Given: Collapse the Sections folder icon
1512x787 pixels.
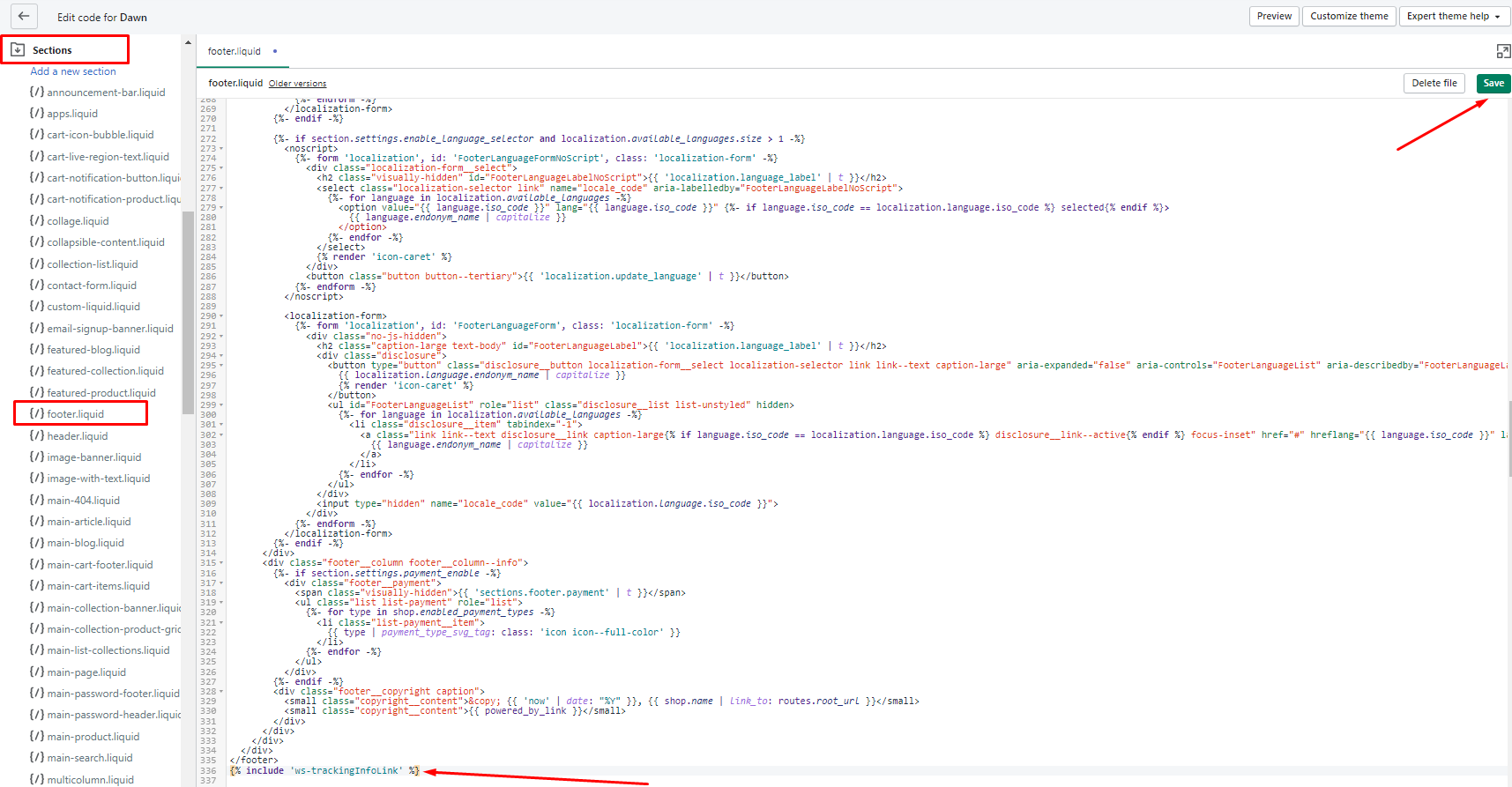Looking at the screenshot, I should (18, 50).
